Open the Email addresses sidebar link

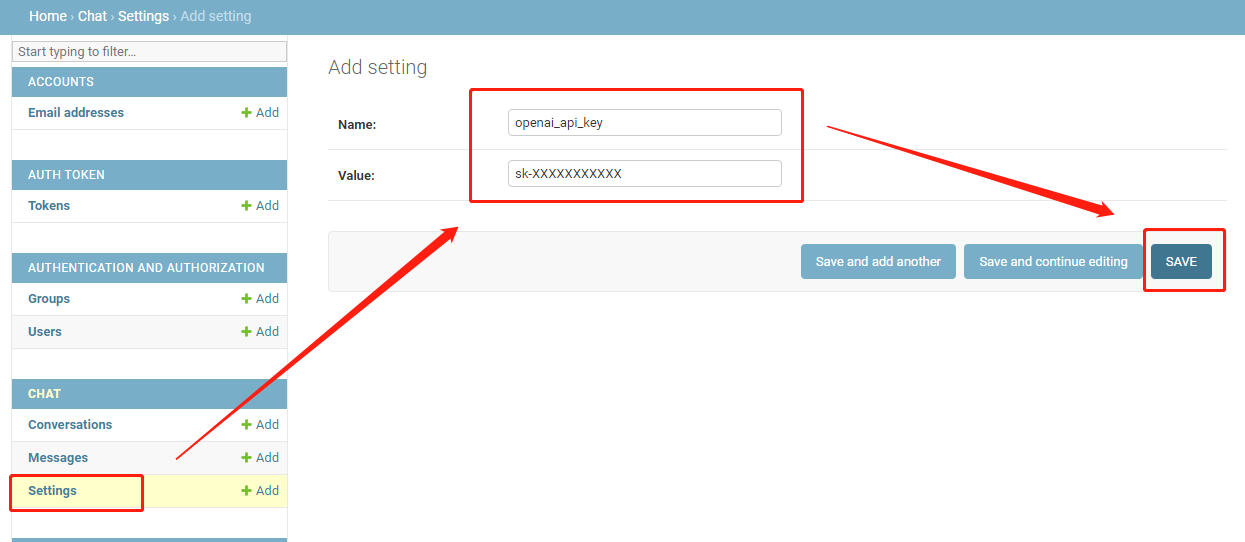click(x=76, y=113)
